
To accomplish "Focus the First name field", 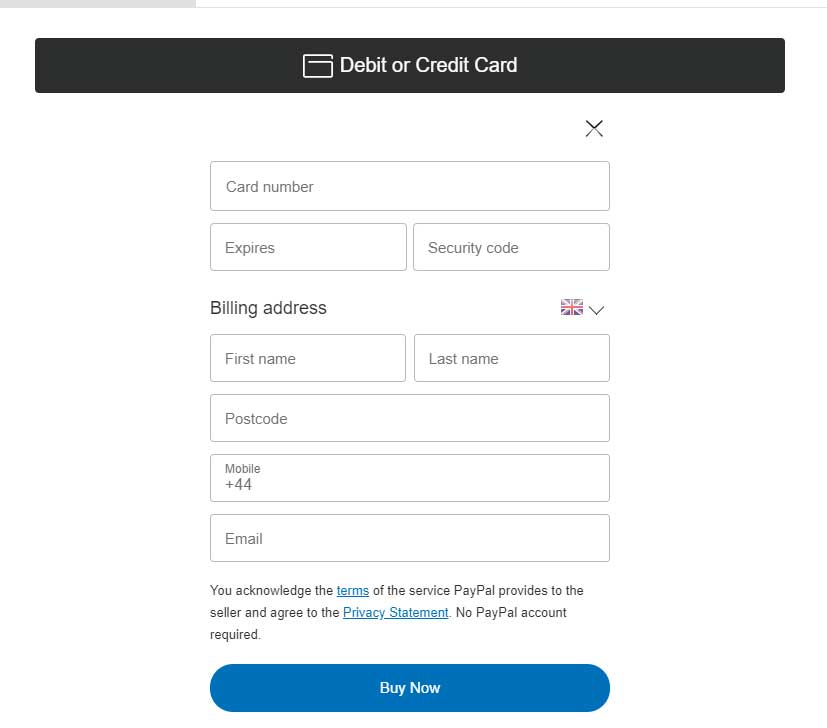I will 308,358.
